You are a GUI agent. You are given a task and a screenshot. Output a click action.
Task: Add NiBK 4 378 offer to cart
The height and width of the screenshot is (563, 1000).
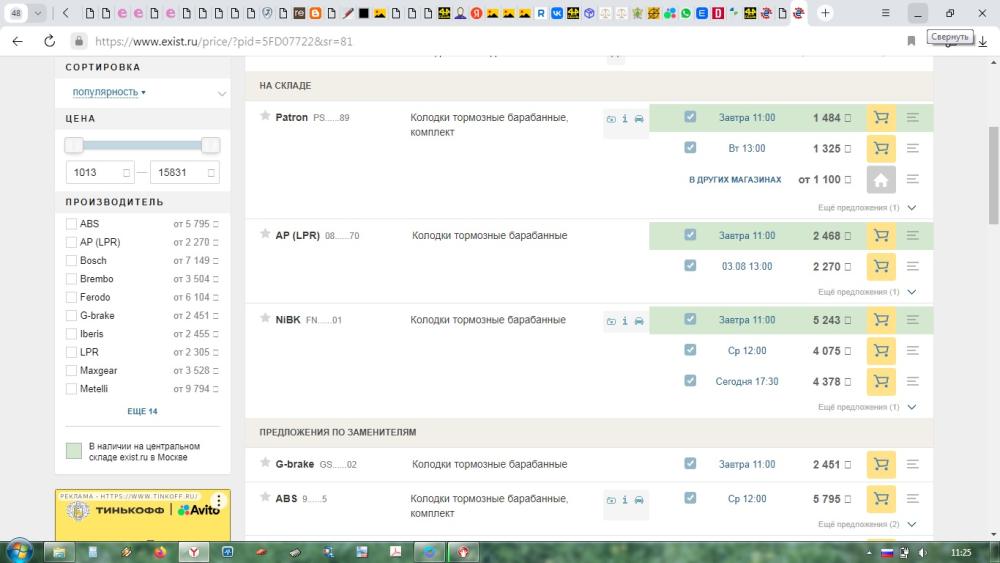coord(881,381)
